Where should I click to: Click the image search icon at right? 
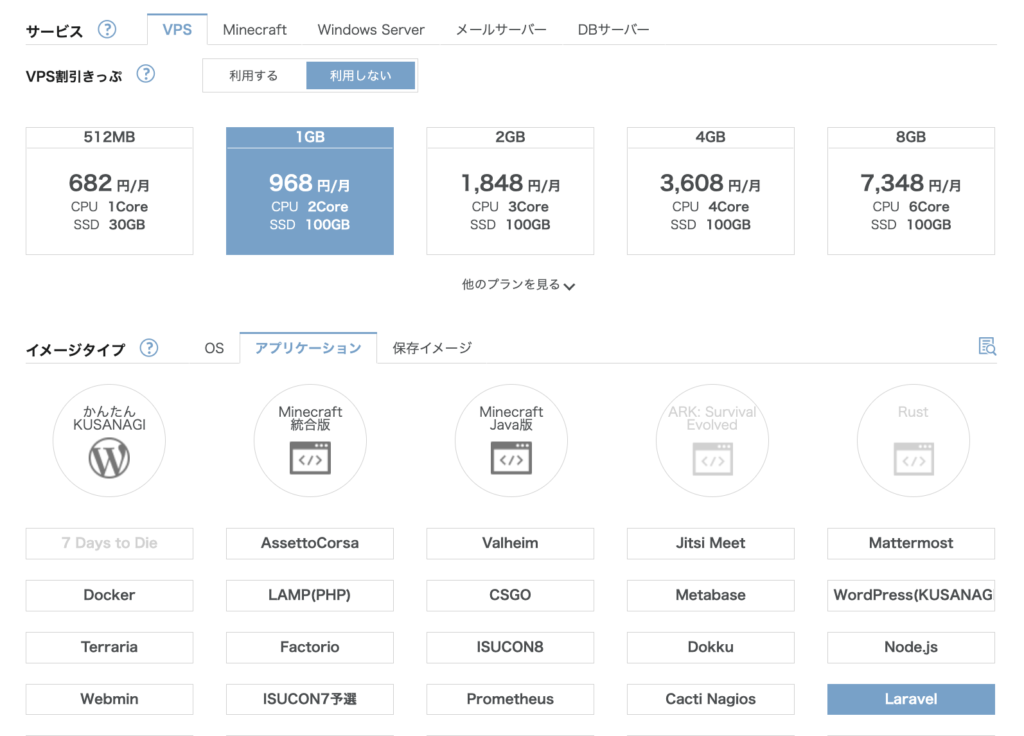pos(987,346)
